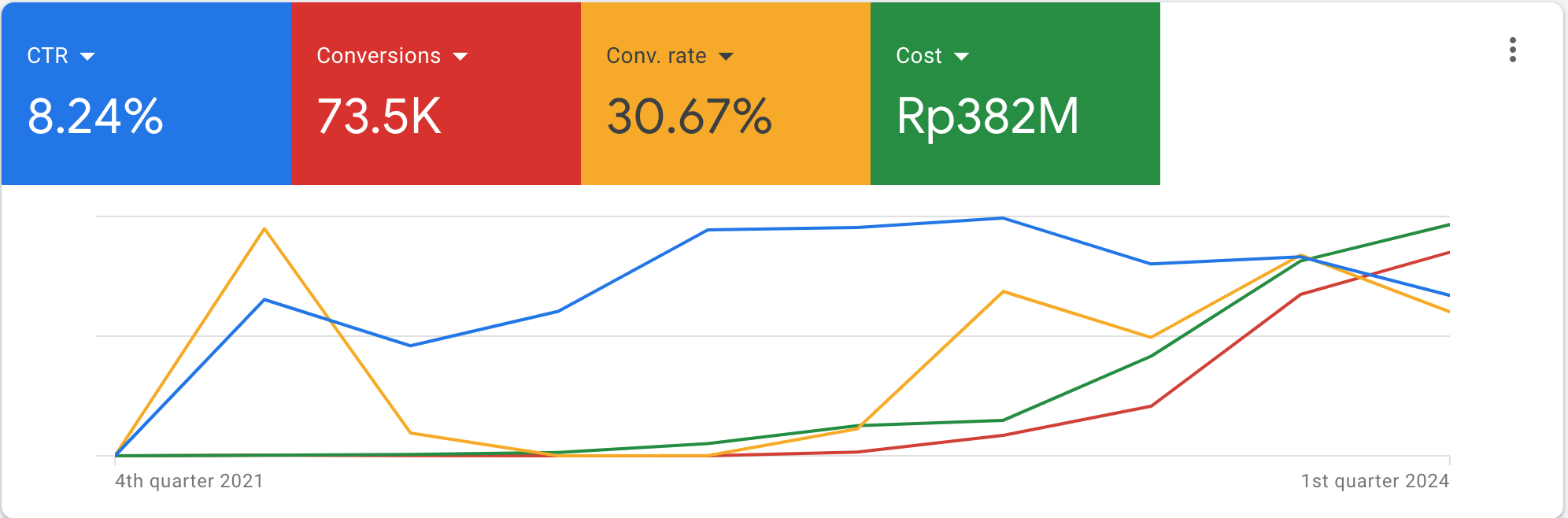The width and height of the screenshot is (1568, 518).
Task: Click the 8.24% CTR value
Action: [x=95, y=117]
